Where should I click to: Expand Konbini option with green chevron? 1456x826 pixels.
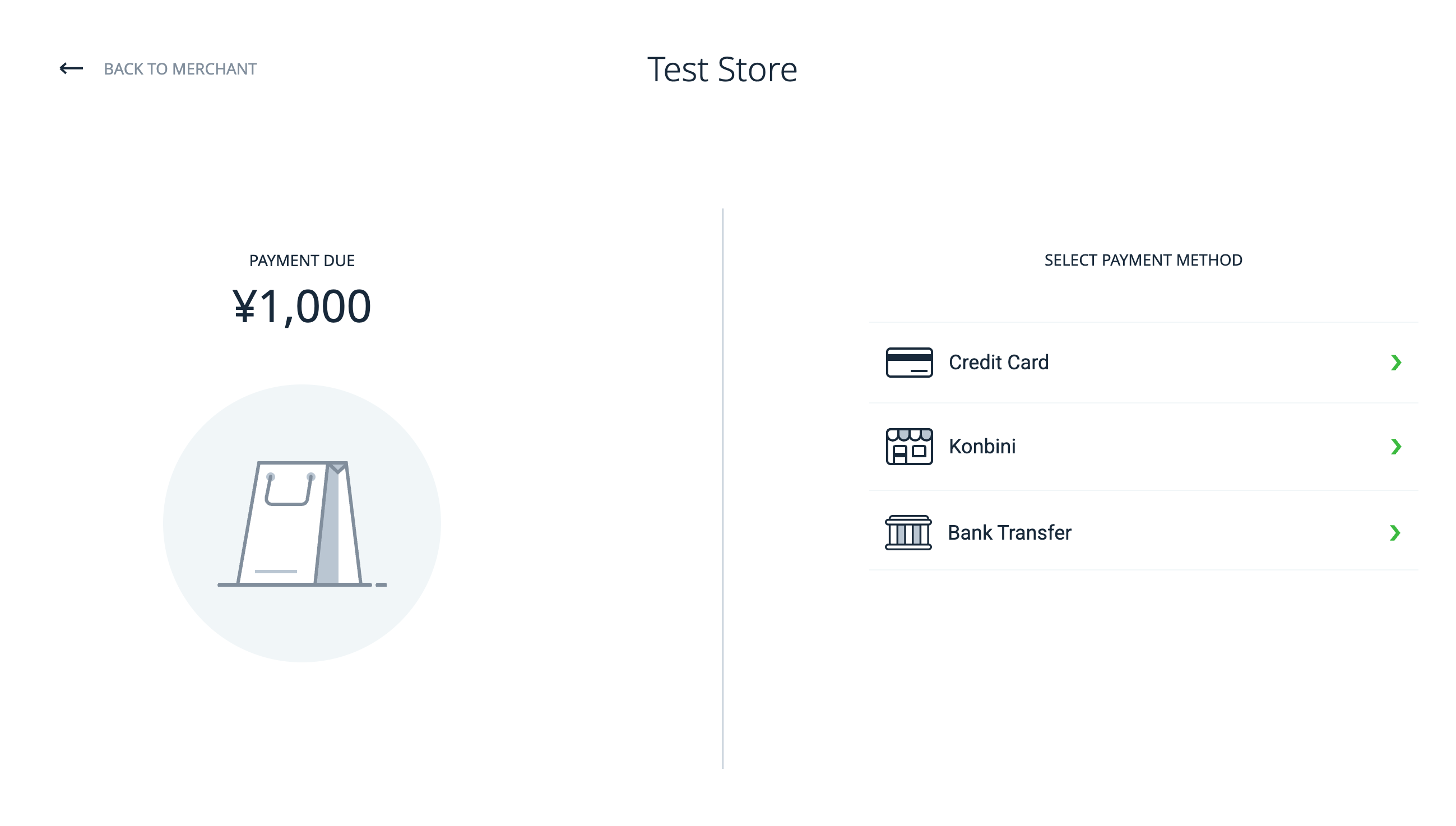pyautogui.click(x=1396, y=447)
